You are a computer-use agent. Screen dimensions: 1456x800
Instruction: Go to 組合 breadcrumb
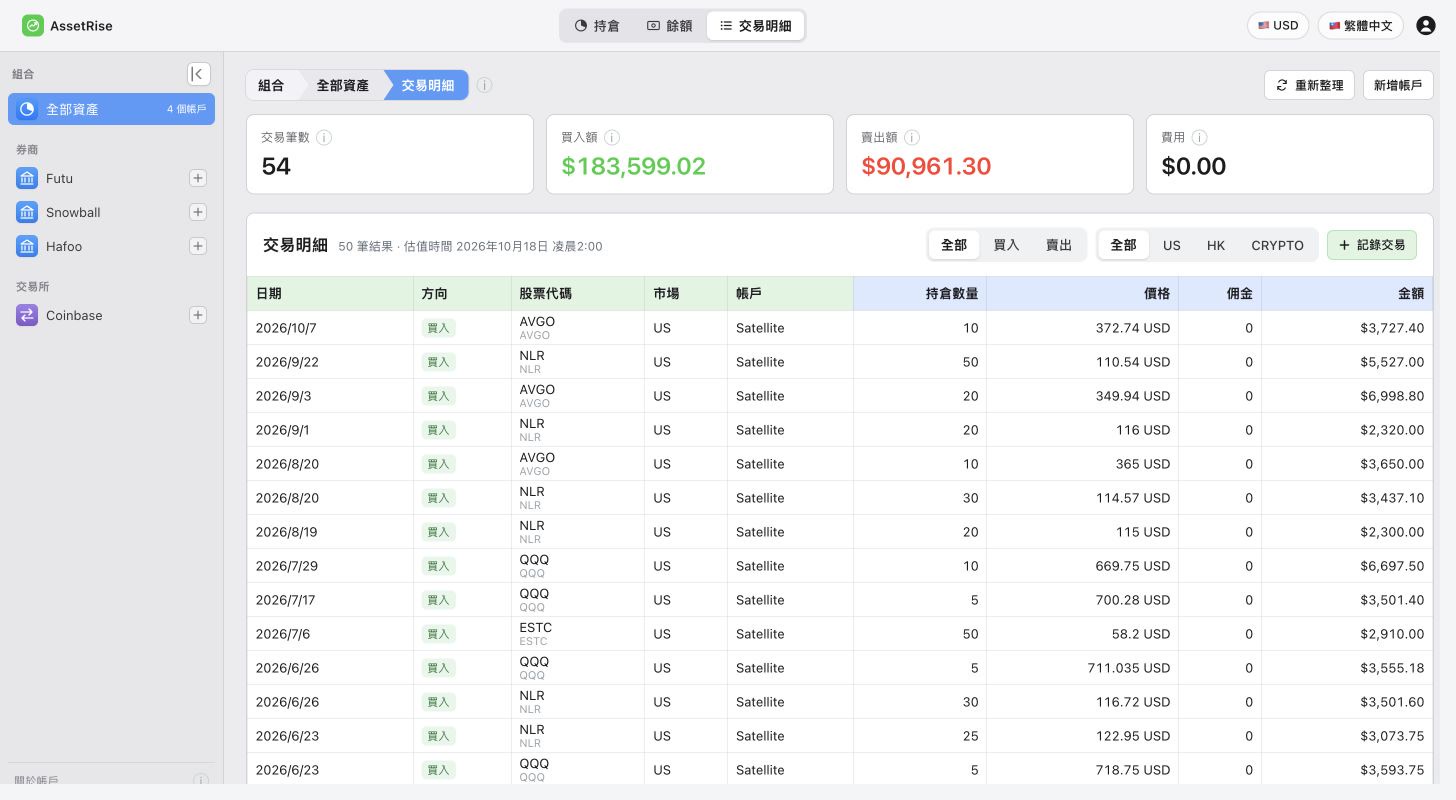[x=271, y=85]
